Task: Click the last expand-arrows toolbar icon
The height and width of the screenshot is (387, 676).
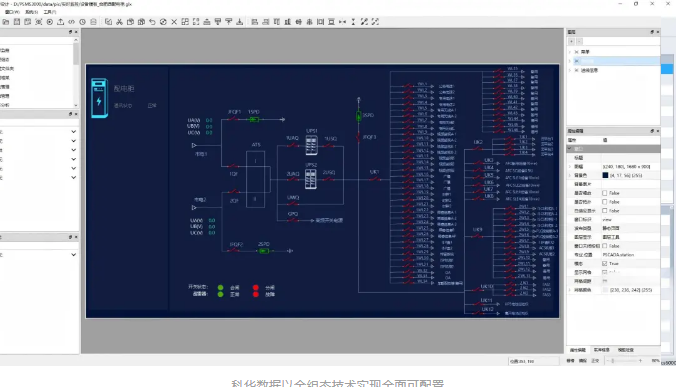Action: click(375, 22)
